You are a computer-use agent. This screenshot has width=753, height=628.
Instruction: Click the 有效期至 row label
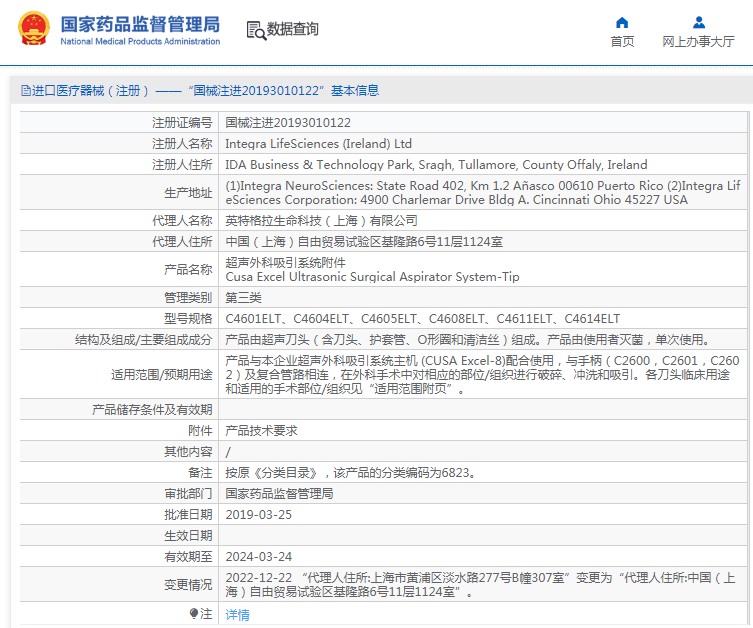(188, 557)
